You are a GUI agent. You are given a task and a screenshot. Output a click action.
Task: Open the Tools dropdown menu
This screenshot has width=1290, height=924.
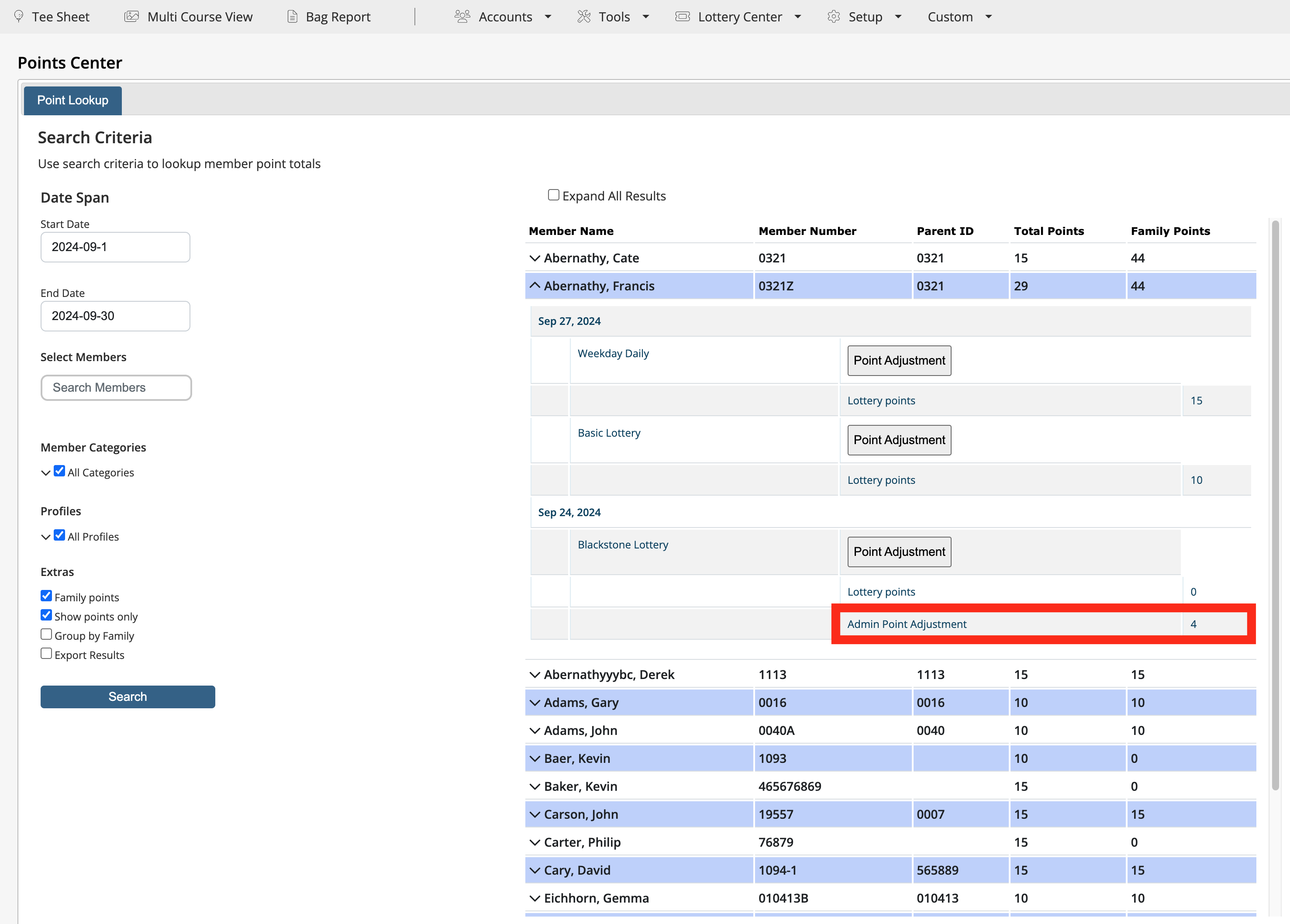613,17
